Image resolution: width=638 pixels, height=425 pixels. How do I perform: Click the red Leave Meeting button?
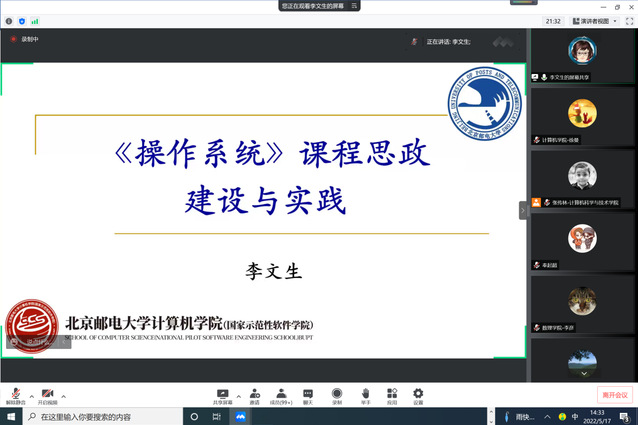(x=614, y=395)
